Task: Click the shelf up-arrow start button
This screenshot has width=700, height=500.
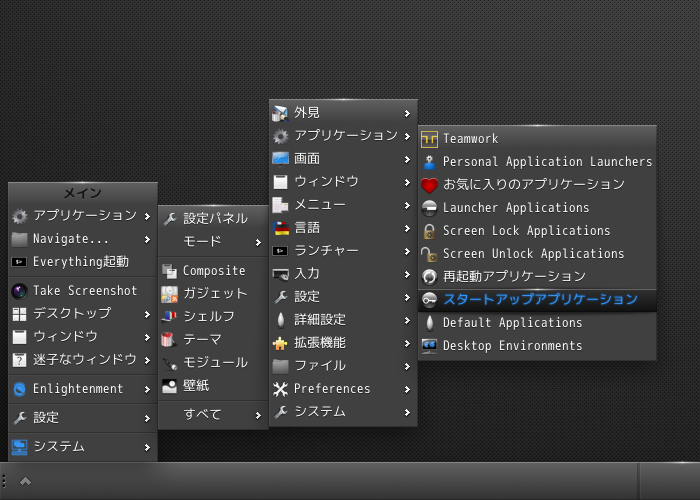Action: point(25,481)
